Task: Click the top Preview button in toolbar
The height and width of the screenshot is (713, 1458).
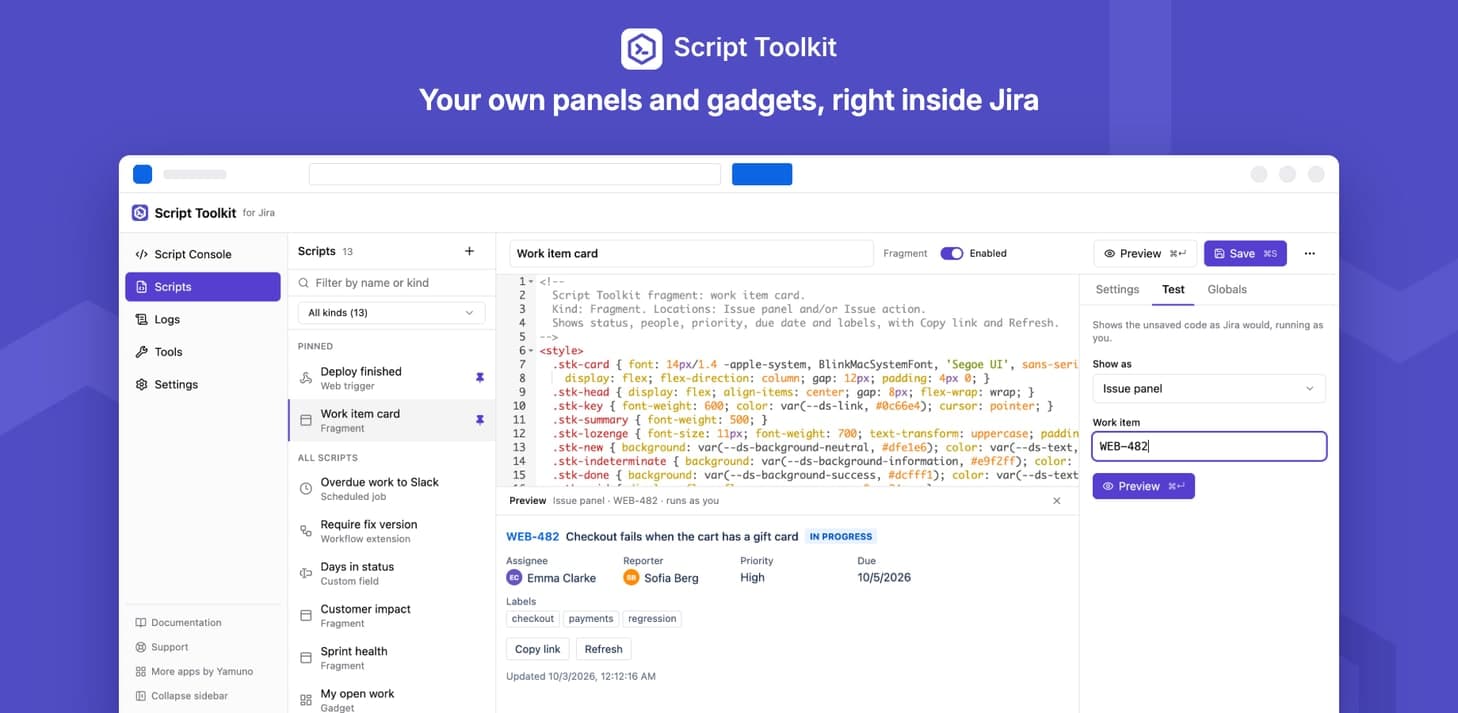Action: pos(1144,253)
